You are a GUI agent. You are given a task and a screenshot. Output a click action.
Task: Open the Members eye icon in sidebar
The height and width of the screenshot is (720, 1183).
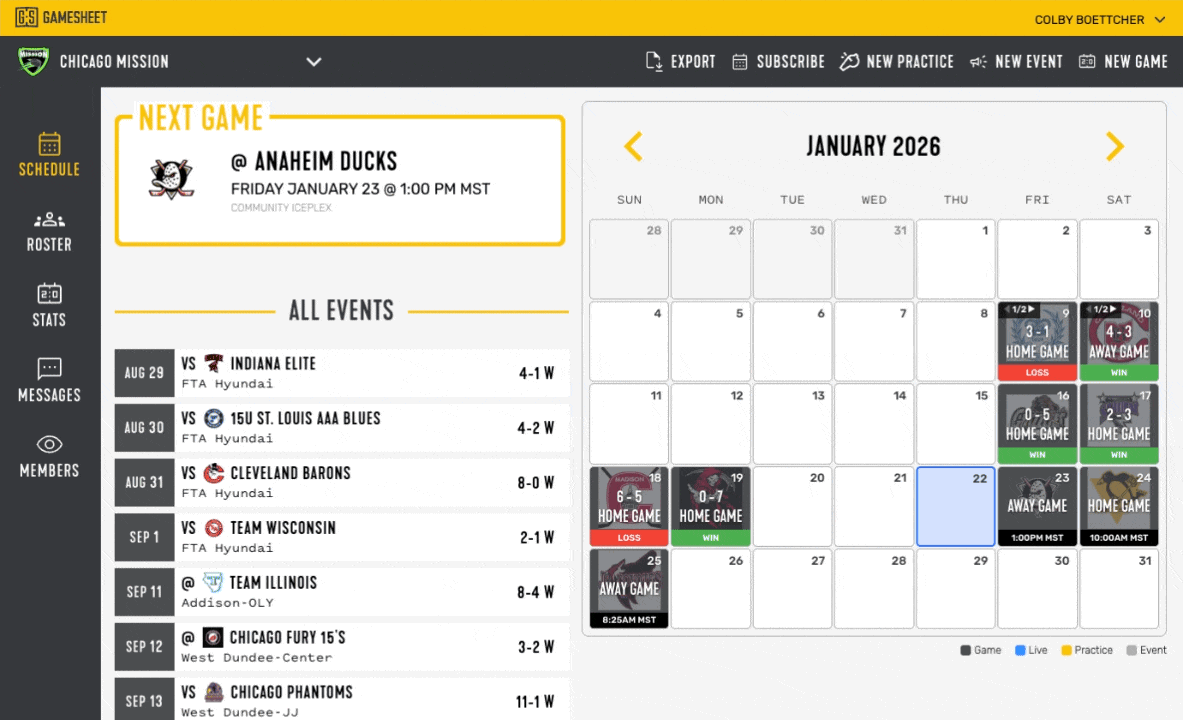pyautogui.click(x=50, y=444)
